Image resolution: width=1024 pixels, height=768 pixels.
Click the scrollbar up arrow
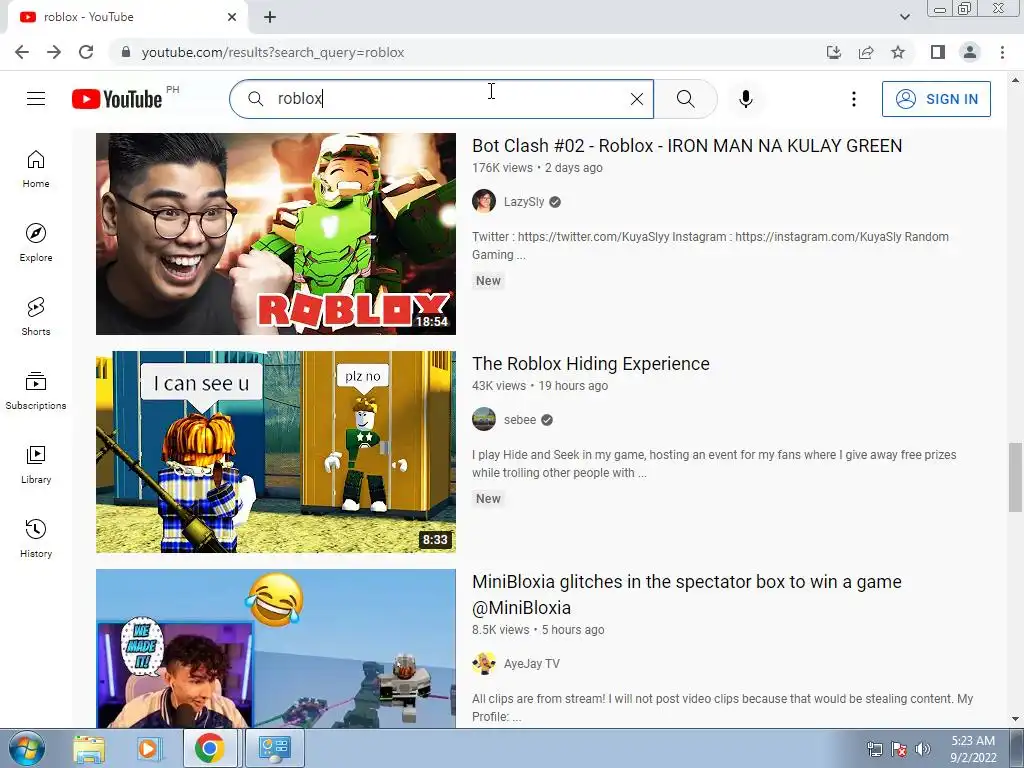click(1015, 80)
